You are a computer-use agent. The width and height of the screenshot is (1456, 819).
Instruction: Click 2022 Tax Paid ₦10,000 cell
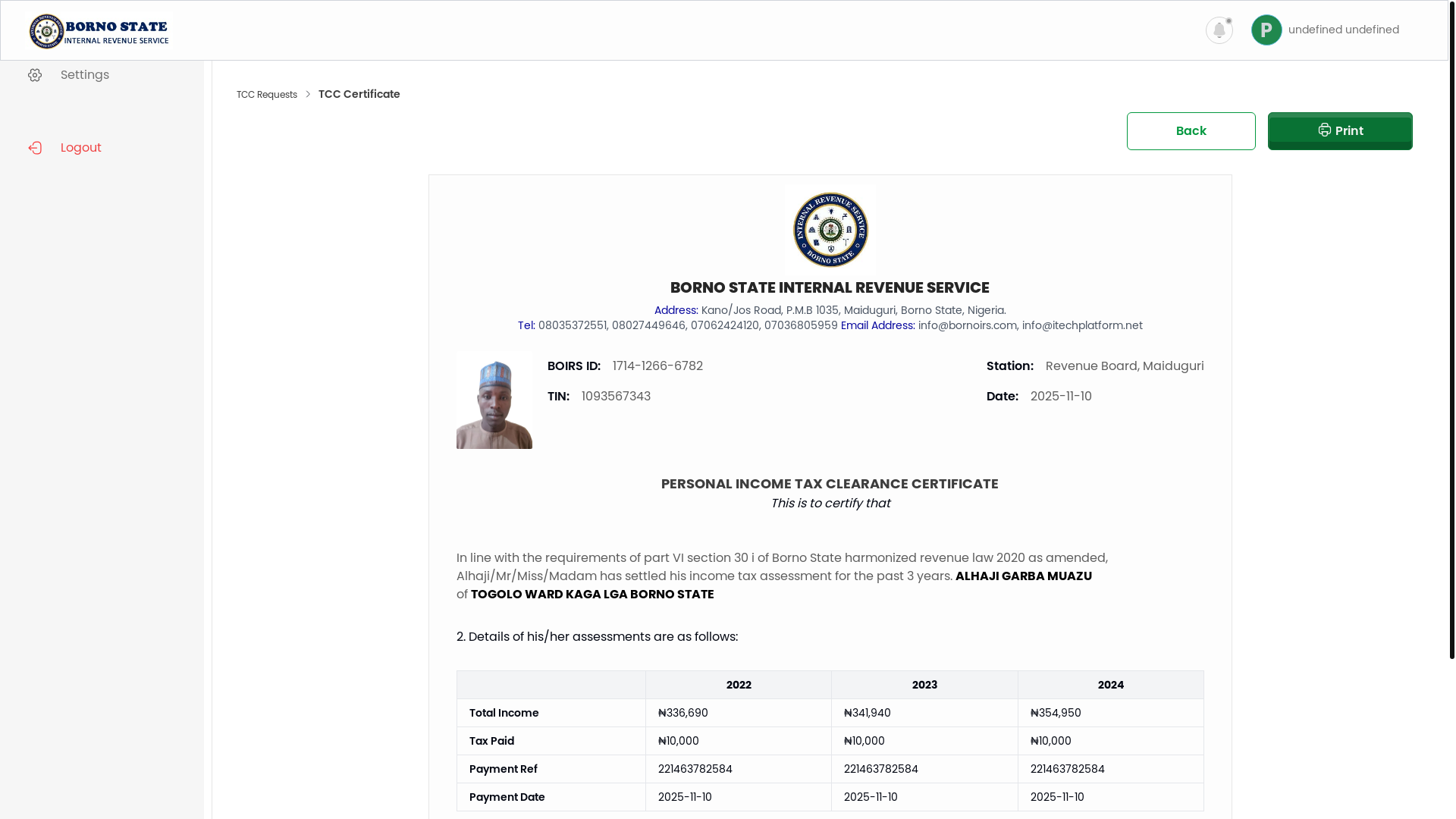pyautogui.click(x=739, y=741)
